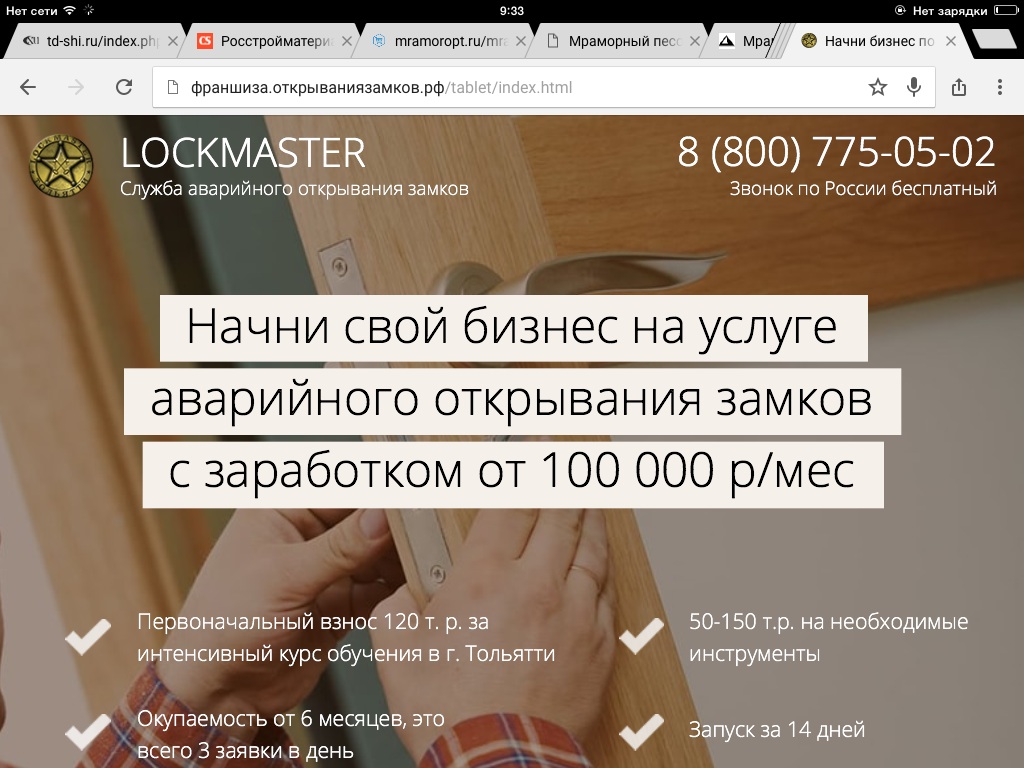The width and height of the screenshot is (1024, 768).
Task: Open the Chrome three-dot menu
Action: [x=999, y=87]
